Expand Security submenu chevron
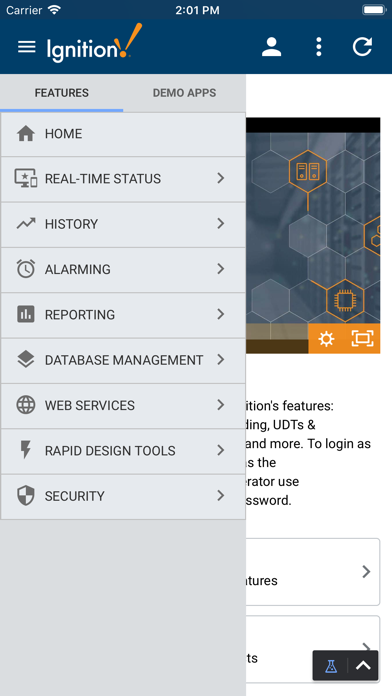392x696 pixels. (221, 495)
